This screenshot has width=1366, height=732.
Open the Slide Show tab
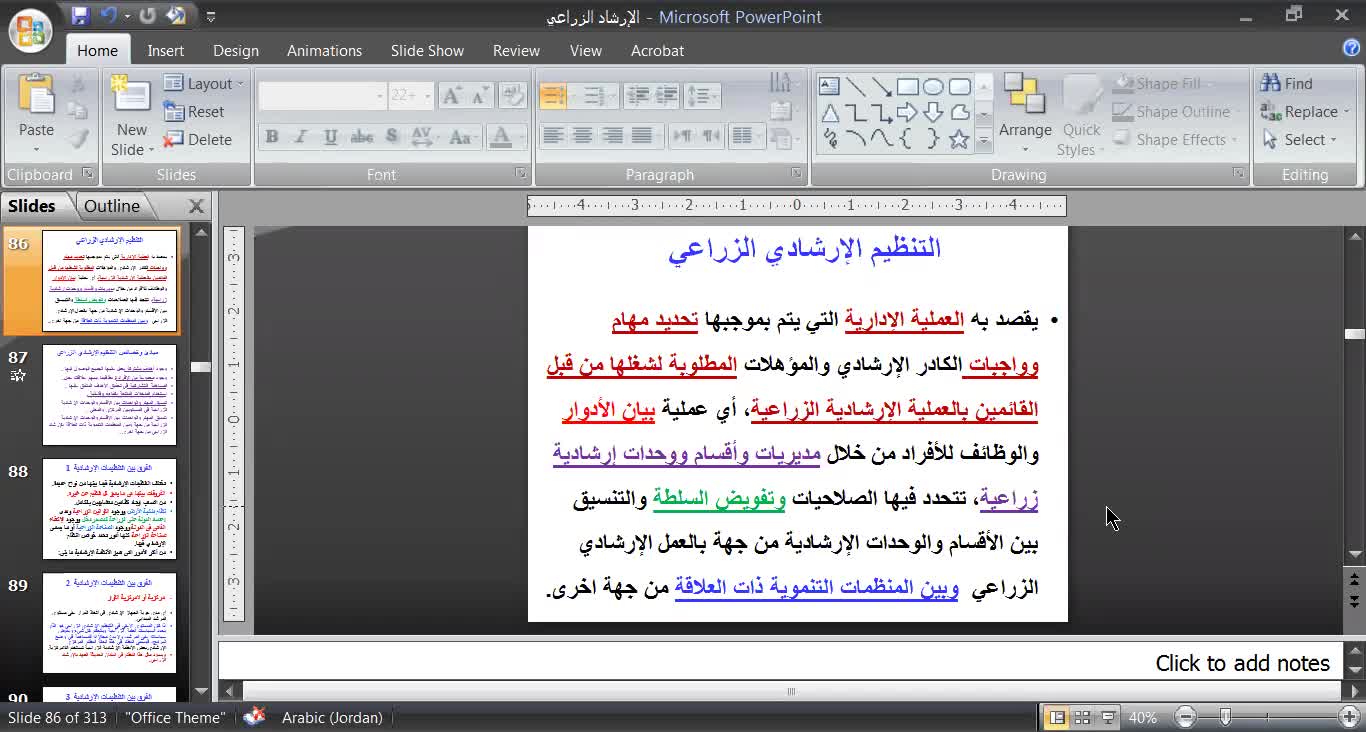click(x=427, y=51)
